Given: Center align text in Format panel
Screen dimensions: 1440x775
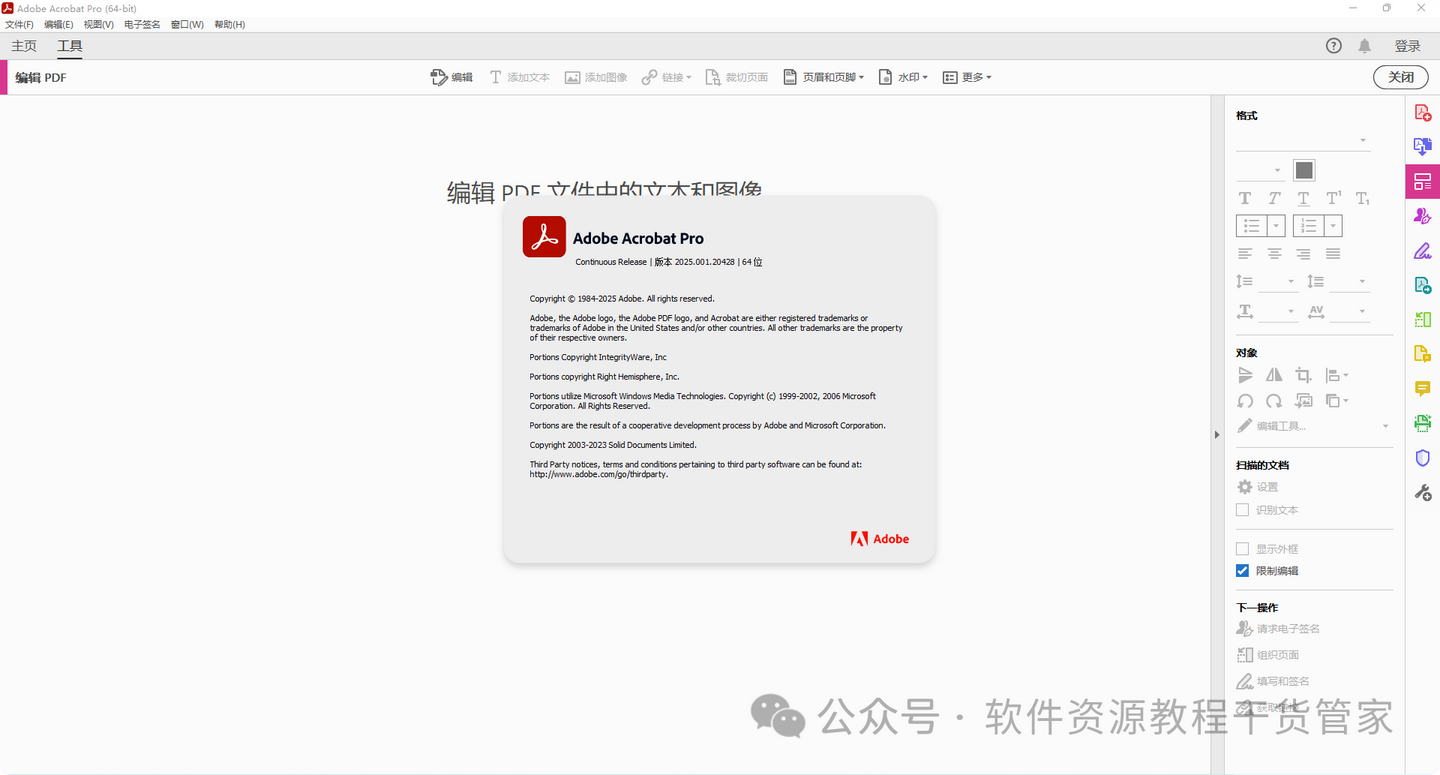Looking at the screenshot, I should pyautogui.click(x=1274, y=254).
